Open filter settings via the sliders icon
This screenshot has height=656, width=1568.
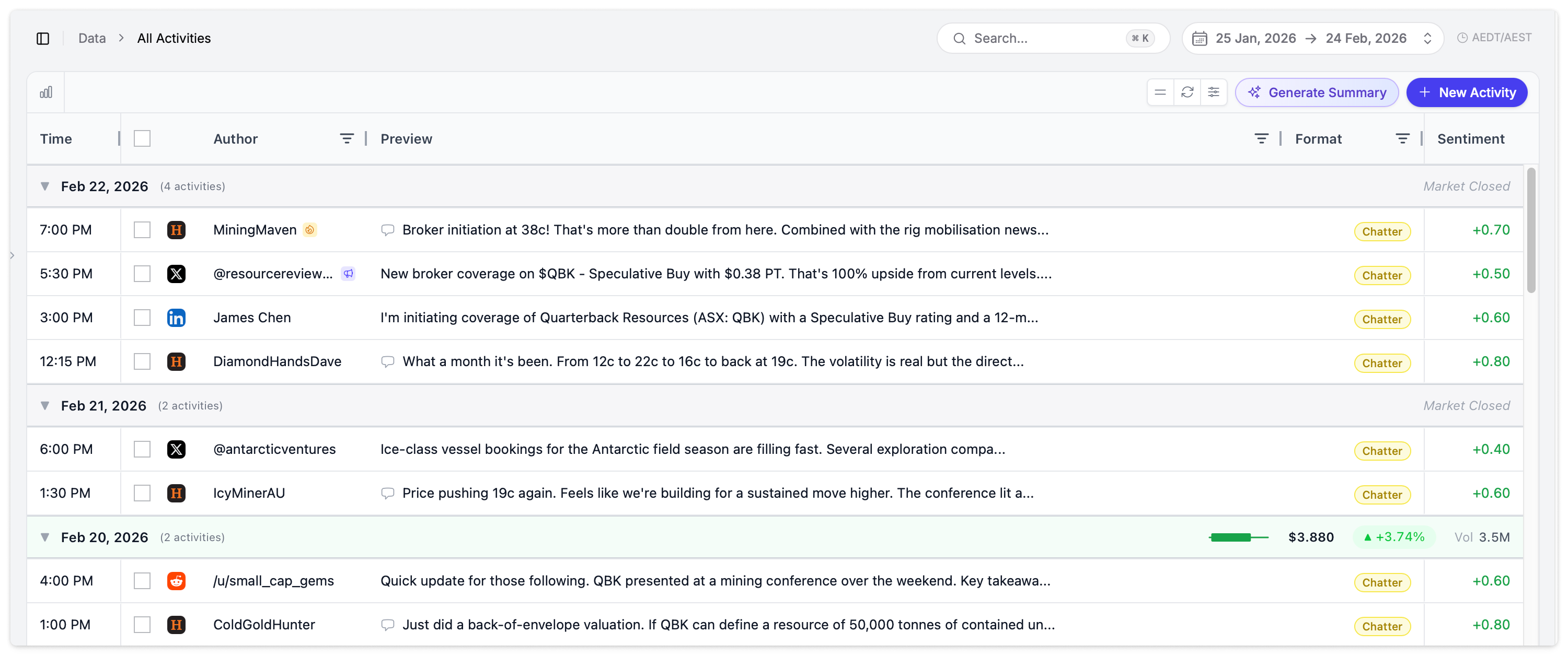coord(1214,92)
